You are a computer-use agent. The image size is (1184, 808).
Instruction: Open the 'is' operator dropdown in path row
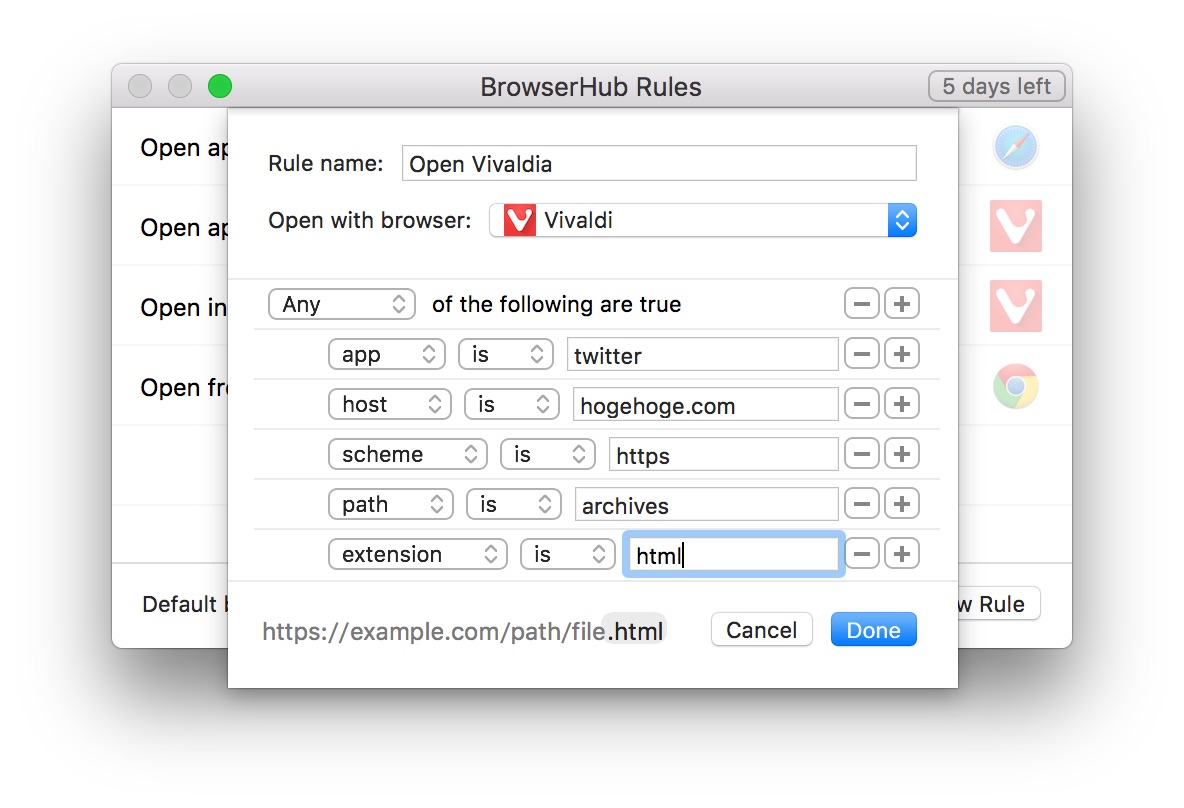point(513,504)
